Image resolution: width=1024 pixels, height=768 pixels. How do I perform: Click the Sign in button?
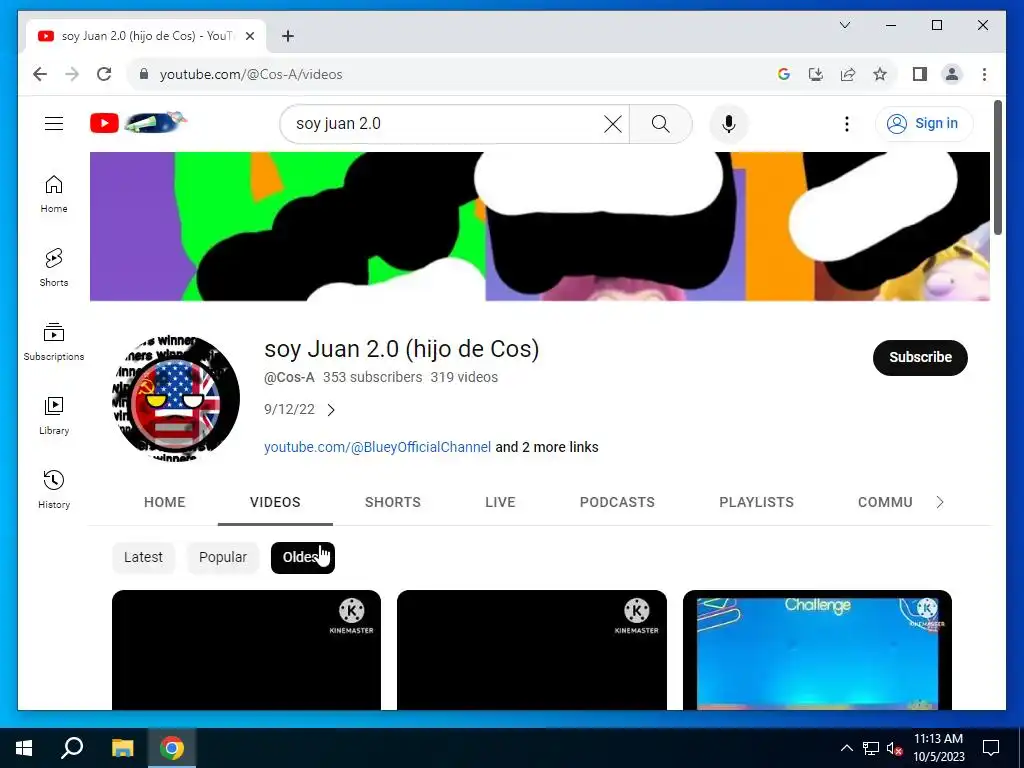(x=923, y=123)
